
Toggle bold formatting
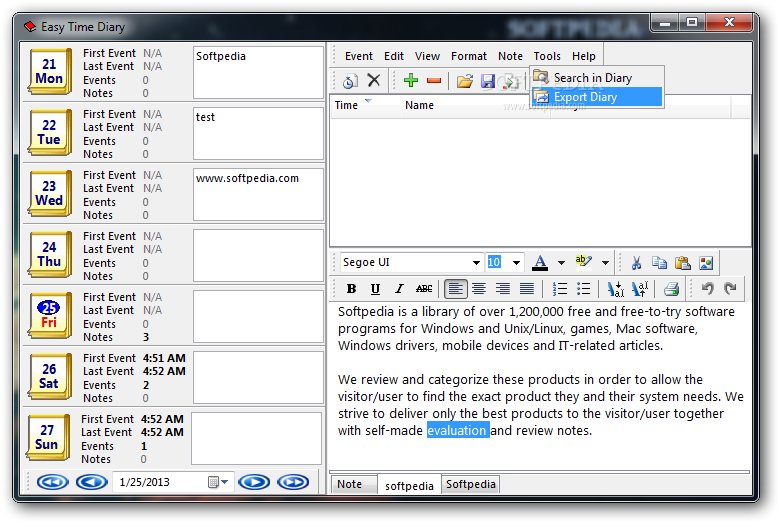351,289
